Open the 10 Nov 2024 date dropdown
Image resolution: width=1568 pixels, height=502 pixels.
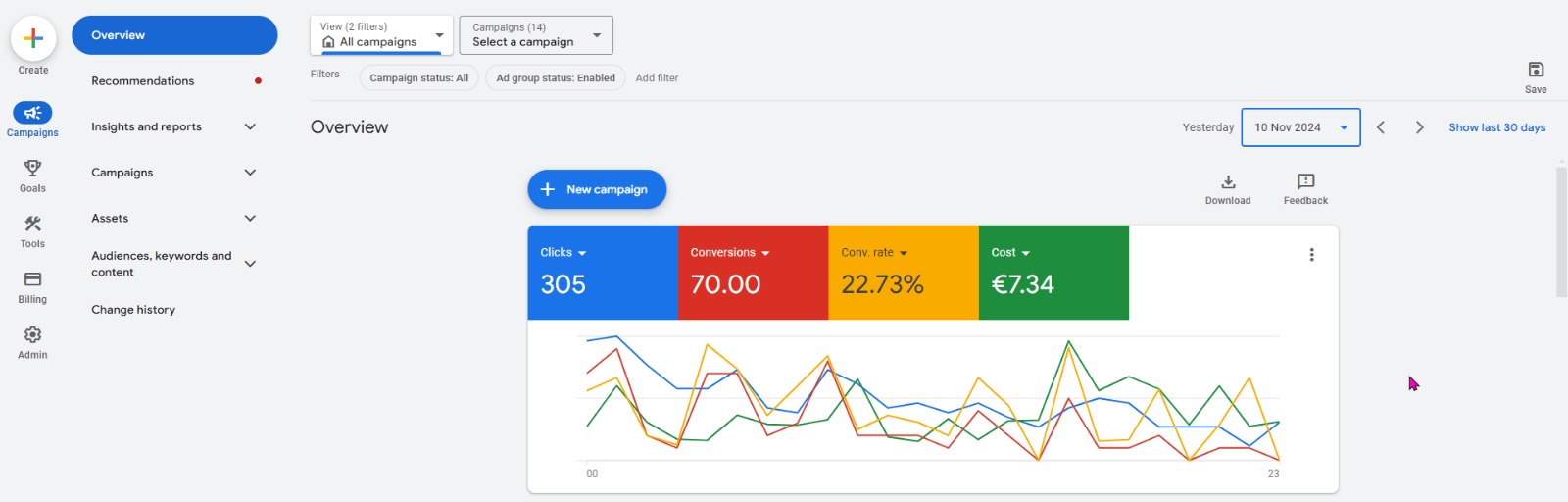[1300, 127]
